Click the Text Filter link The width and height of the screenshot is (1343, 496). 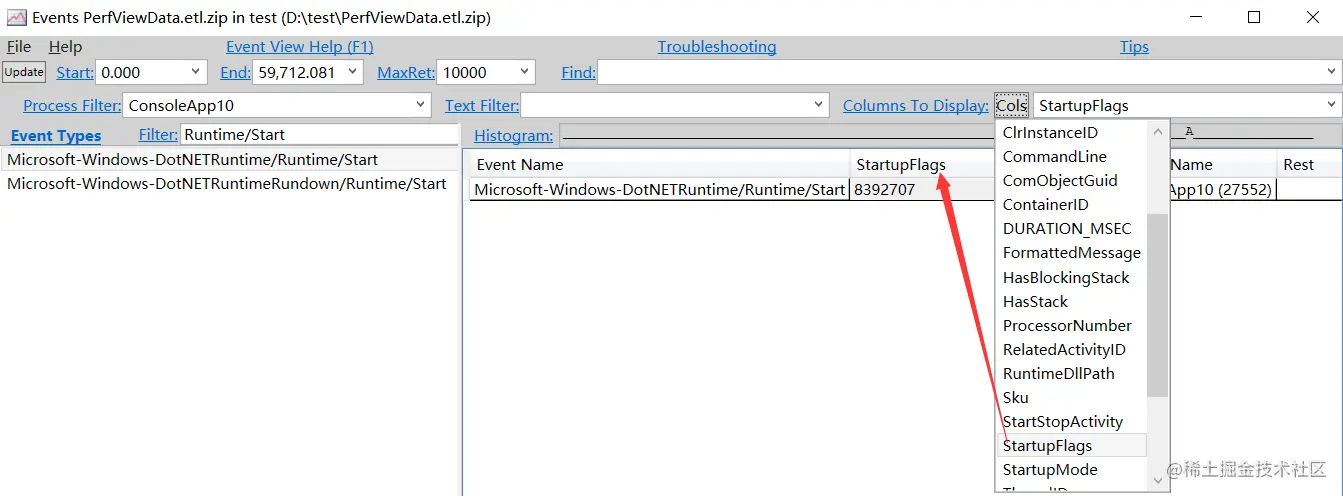(x=482, y=105)
